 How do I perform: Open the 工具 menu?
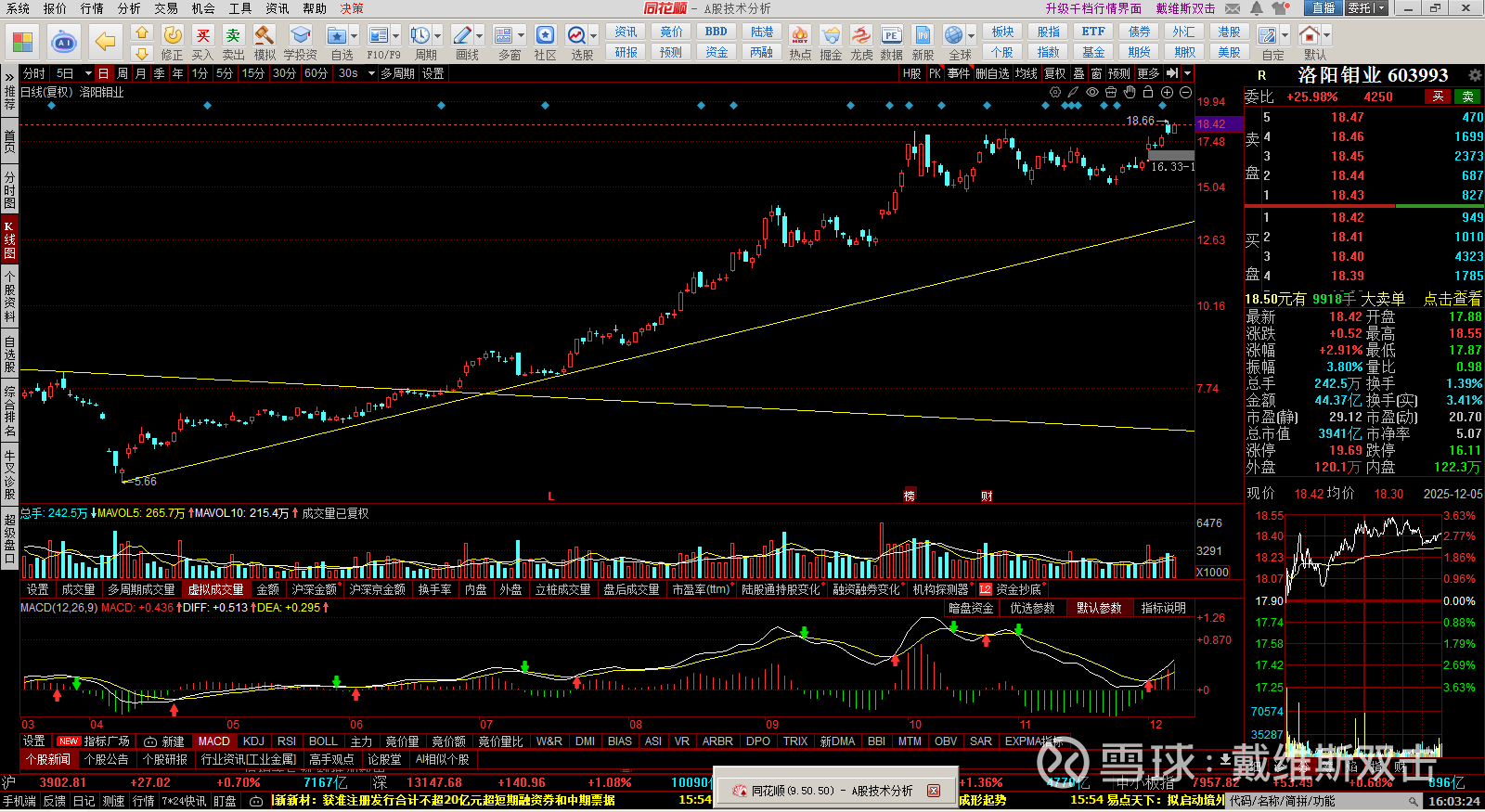[240, 8]
